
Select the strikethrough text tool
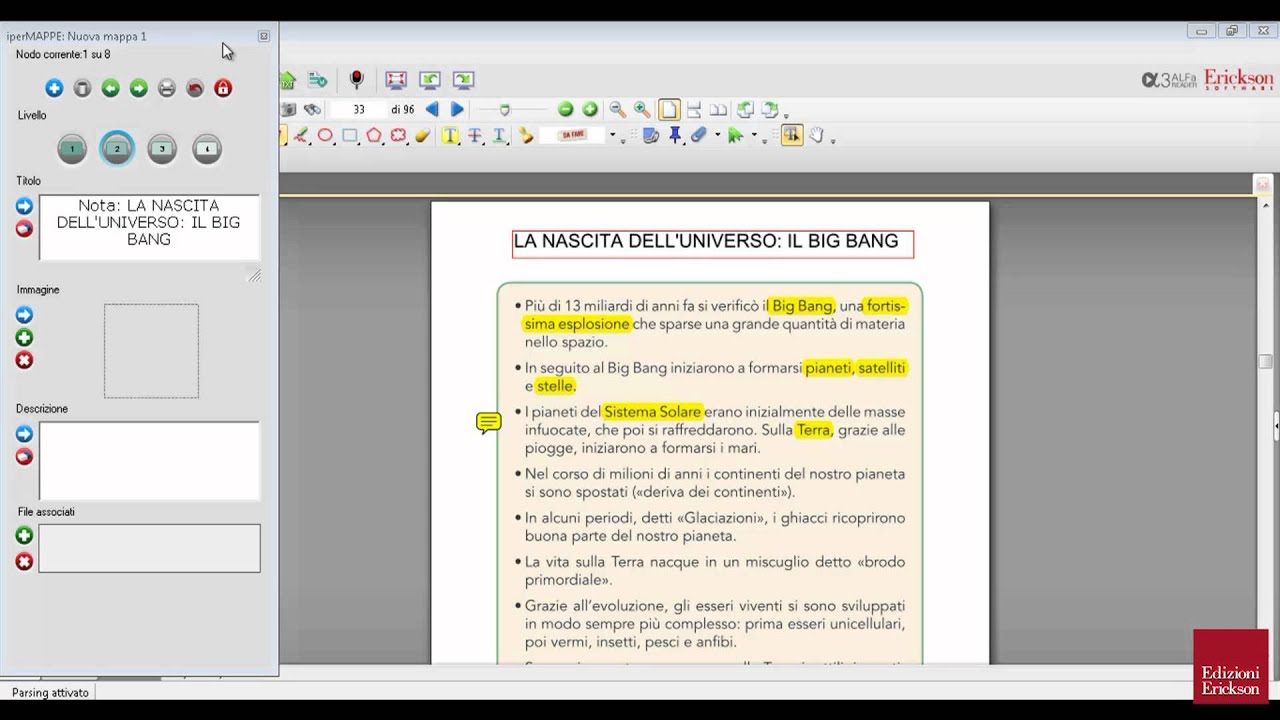[475, 136]
